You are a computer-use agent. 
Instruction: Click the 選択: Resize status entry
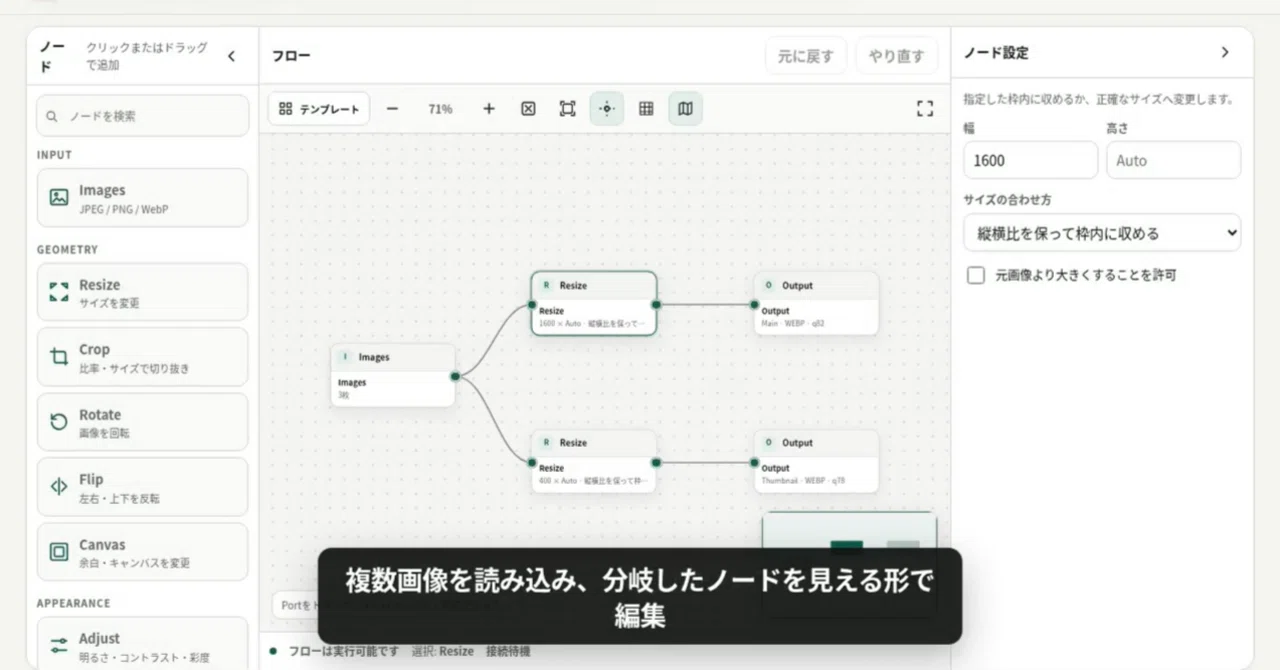click(x=443, y=652)
